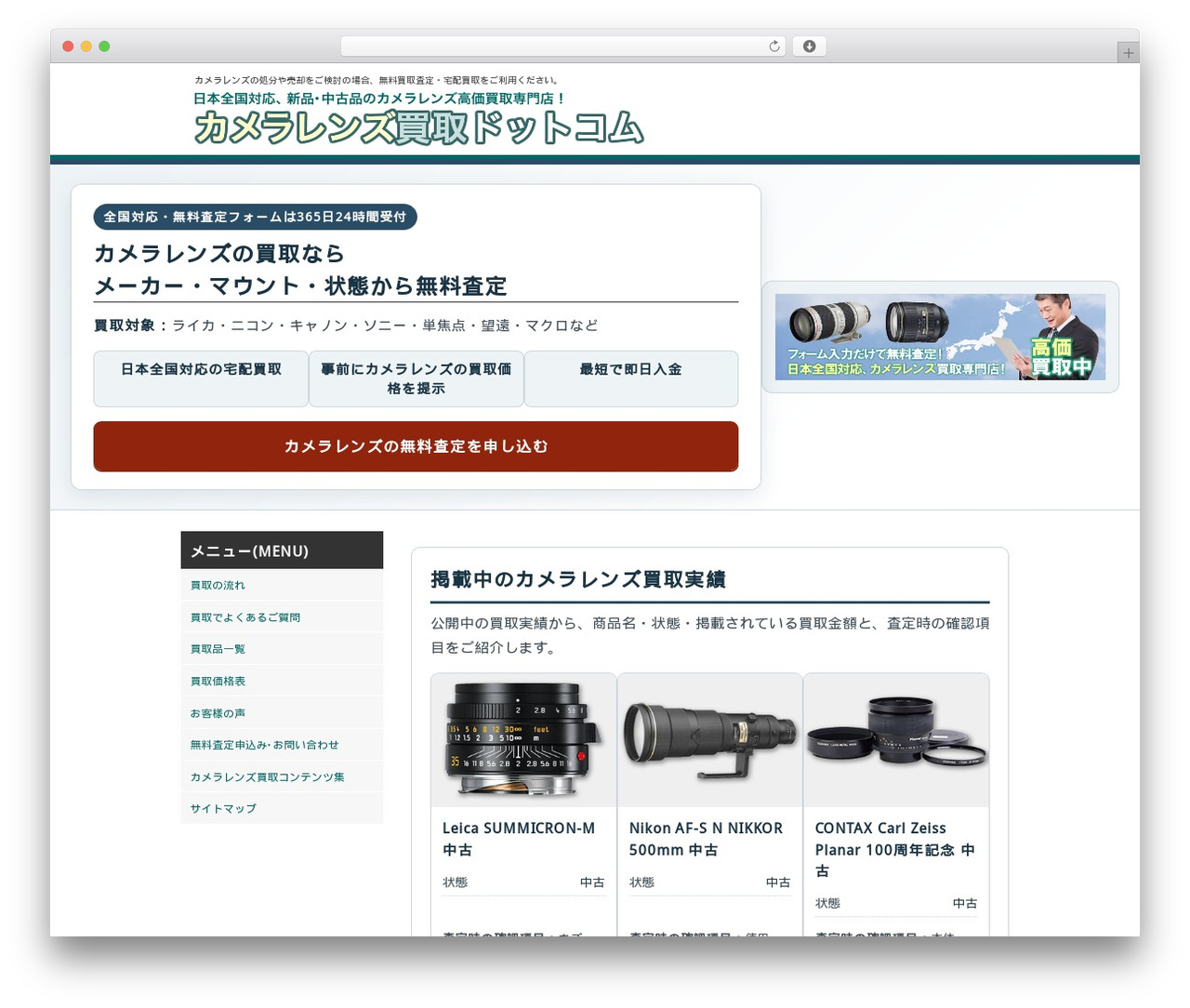Open a new browser tab with plus button
The width and height of the screenshot is (1190, 1008).
click(1128, 53)
